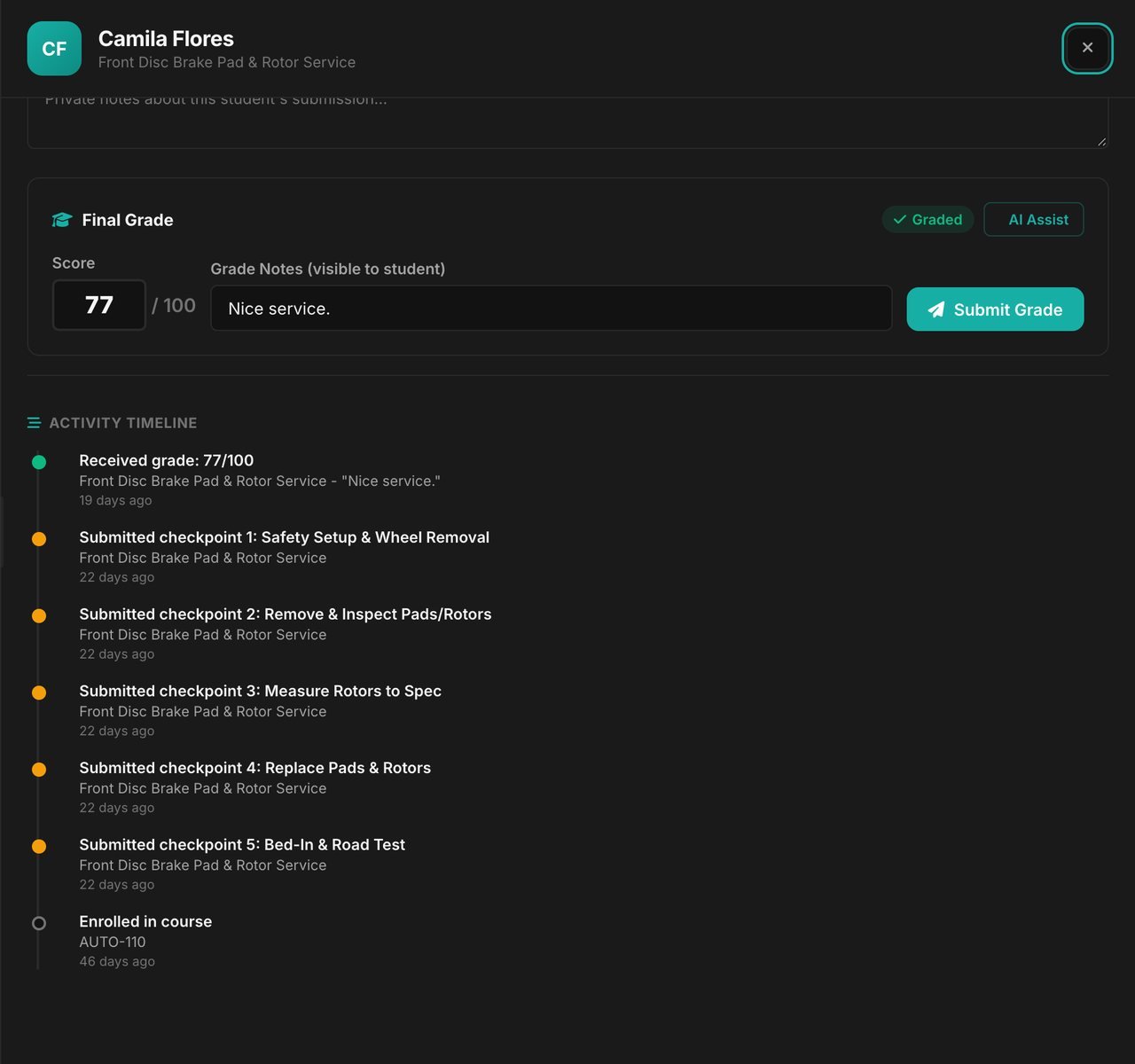Click the Submit Grade button
This screenshot has width=1135, height=1064.
[995, 309]
